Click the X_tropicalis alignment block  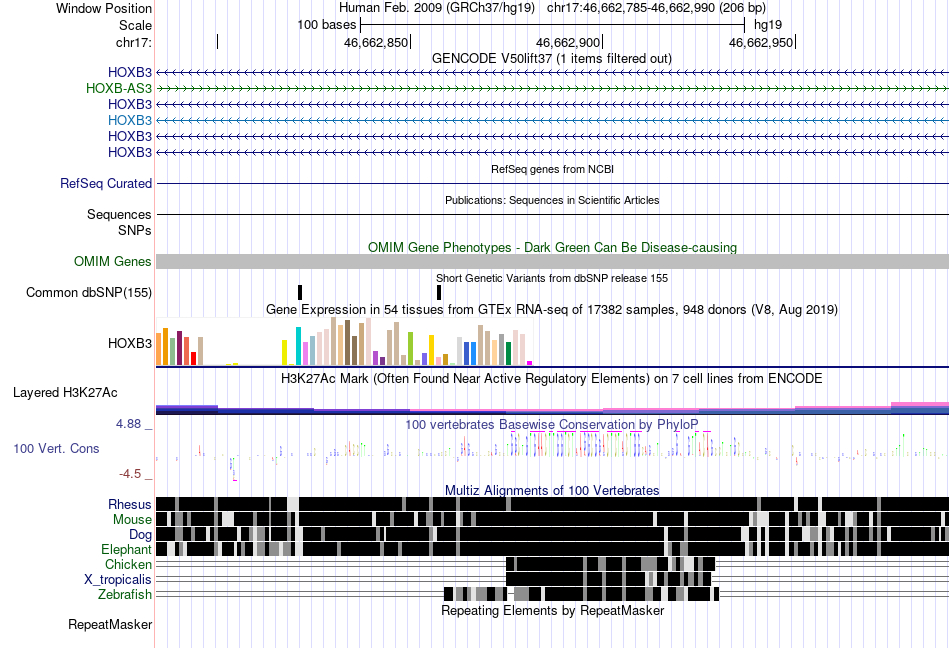click(x=608, y=580)
